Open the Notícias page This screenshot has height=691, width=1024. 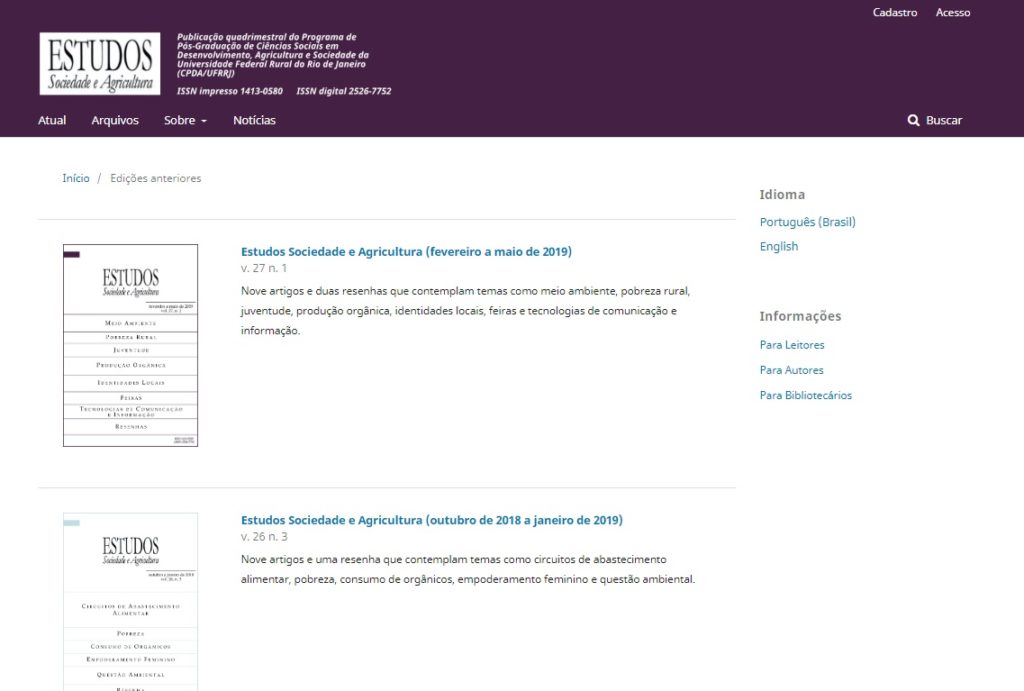coord(254,120)
